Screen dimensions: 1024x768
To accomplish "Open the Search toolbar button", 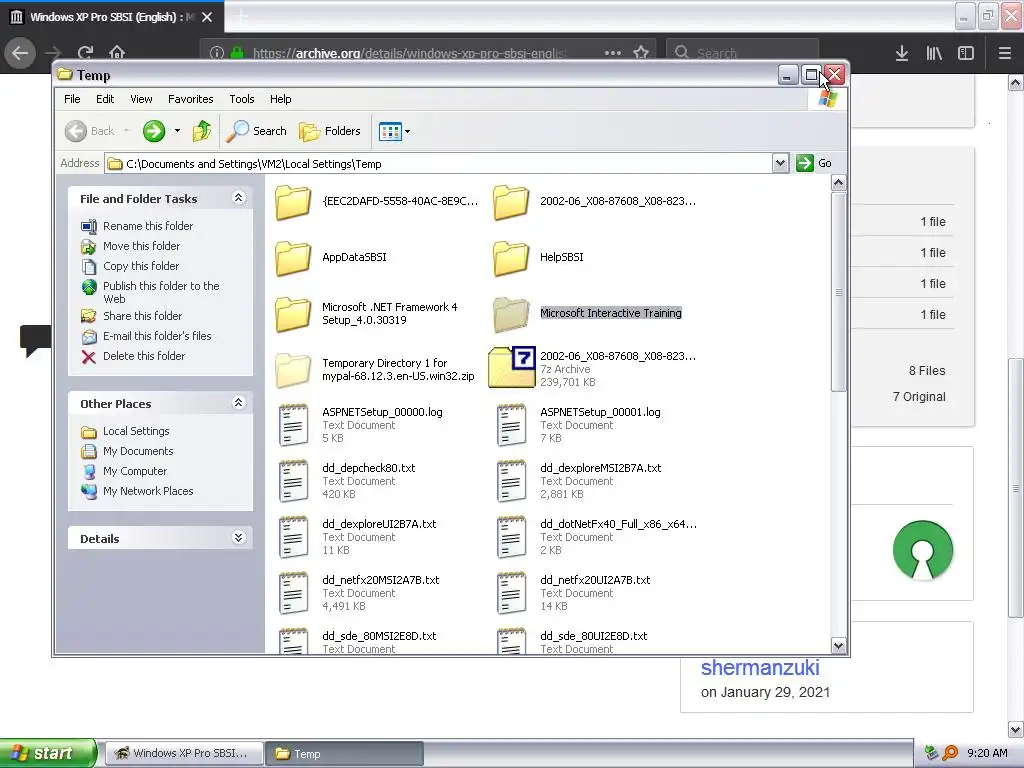I will click(257, 131).
